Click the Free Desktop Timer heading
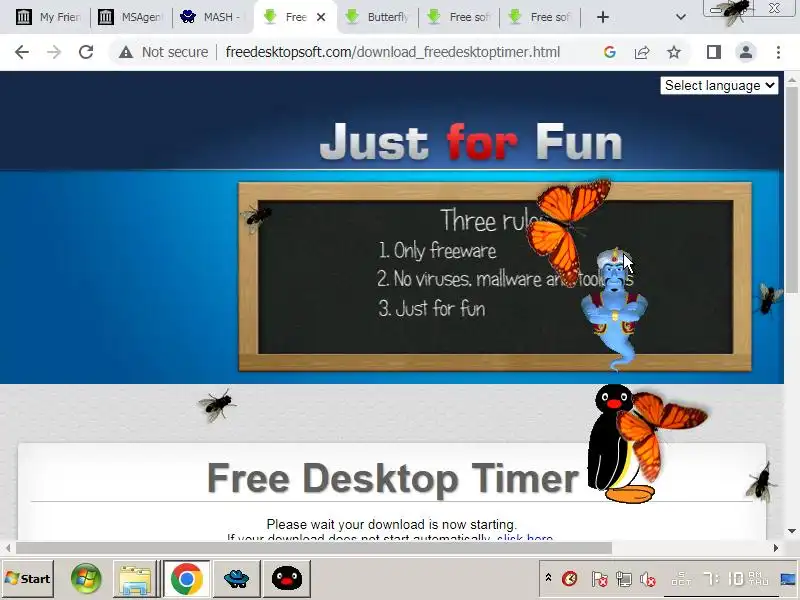The image size is (800, 600). pyautogui.click(x=393, y=479)
